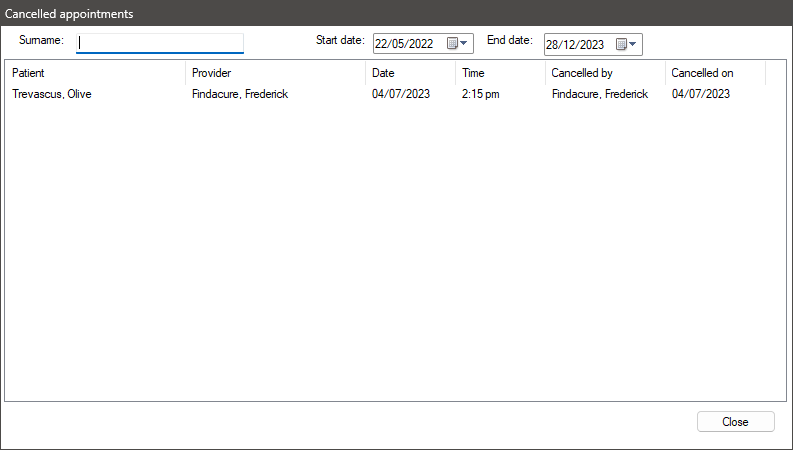Click the End date value 28/12/2023

tap(575, 45)
